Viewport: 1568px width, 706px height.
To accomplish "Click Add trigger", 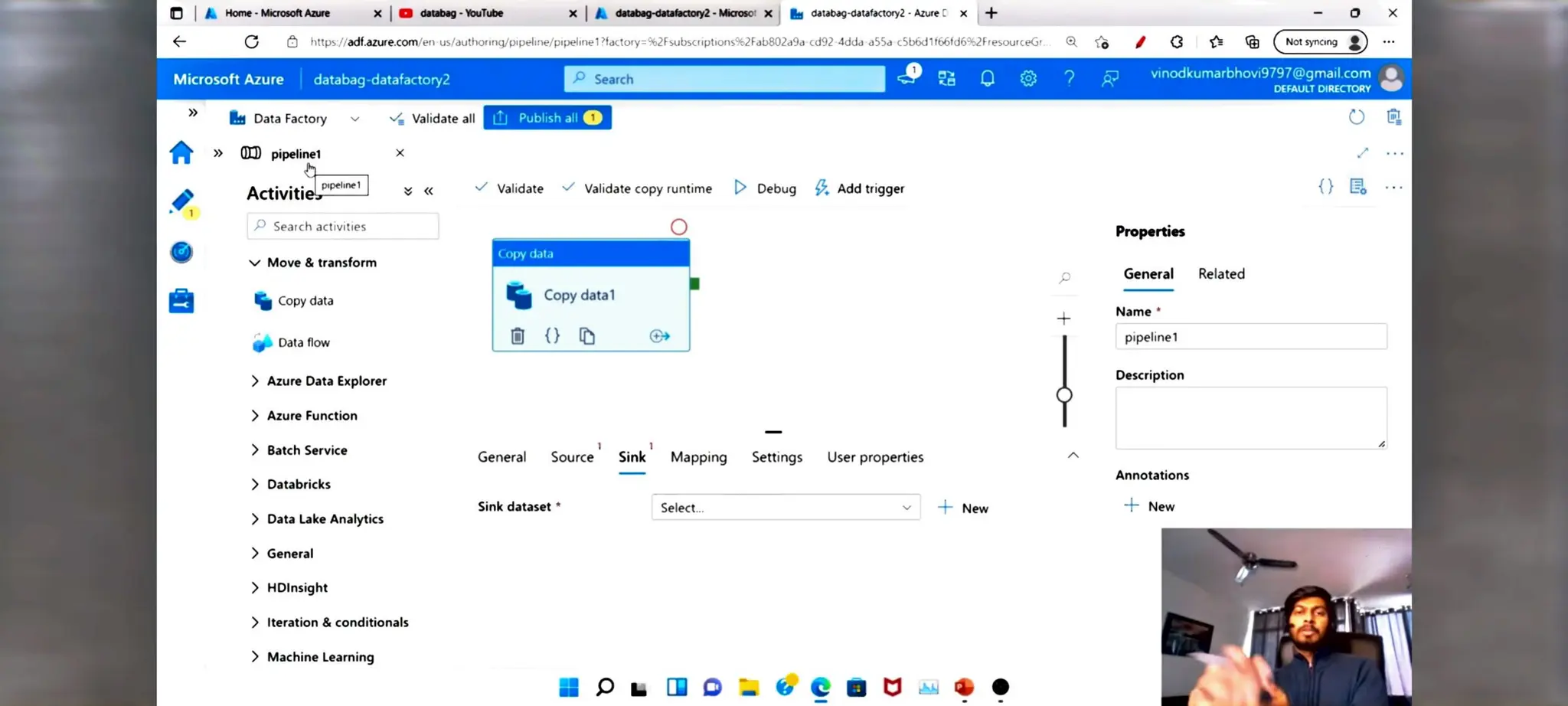I will click(x=859, y=188).
